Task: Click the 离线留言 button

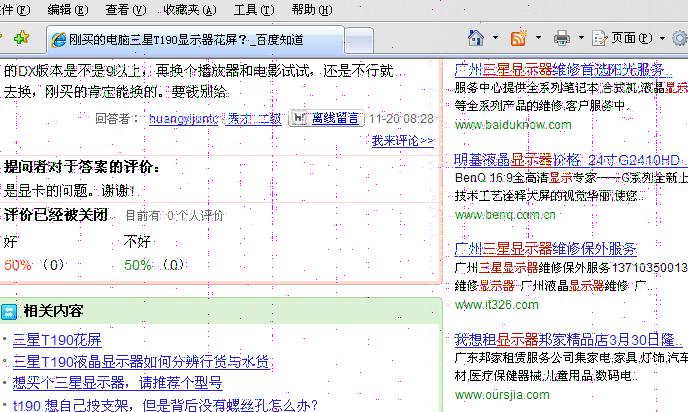Action: click(x=335, y=118)
